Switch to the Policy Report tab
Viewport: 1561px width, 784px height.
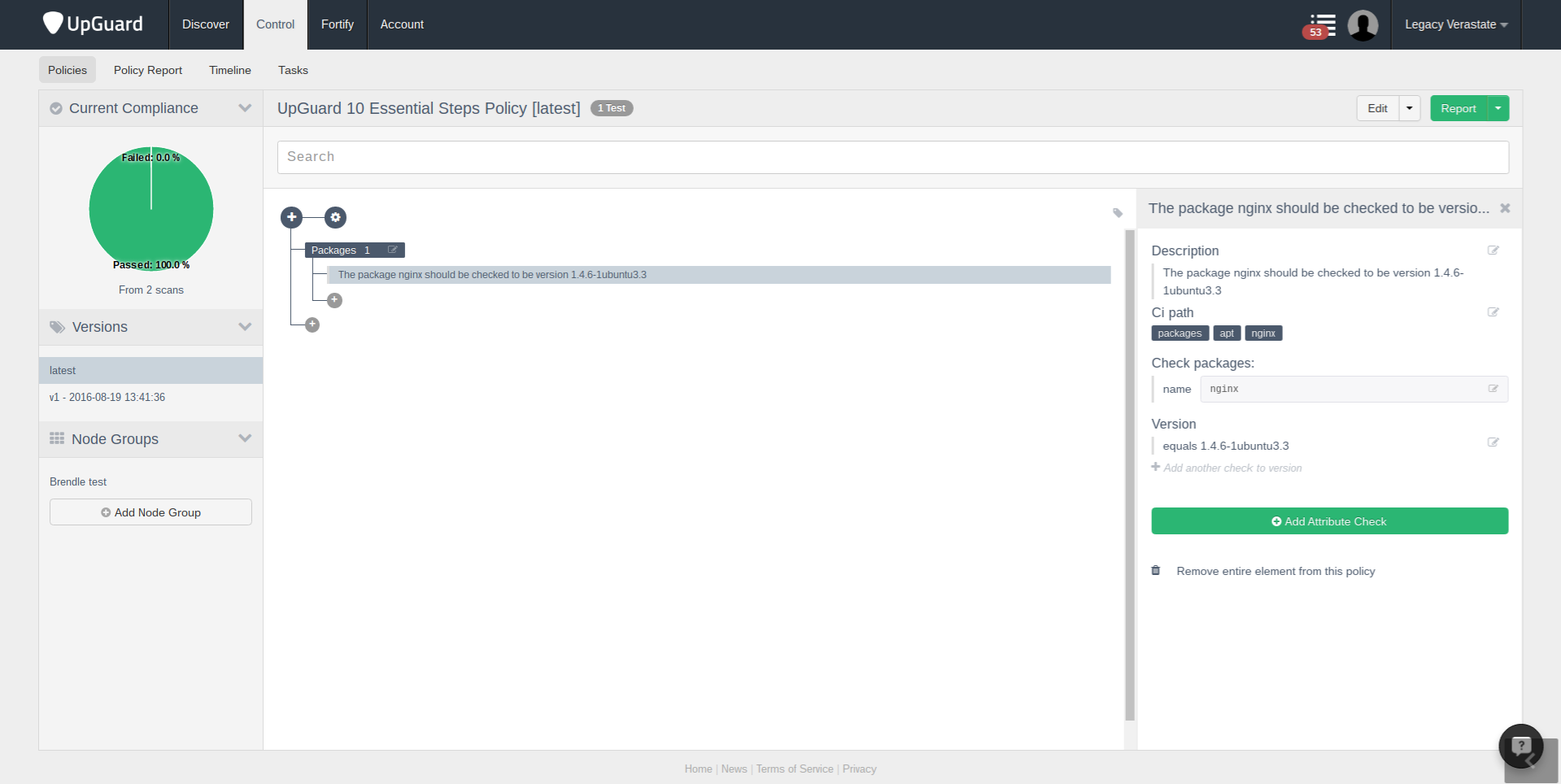click(x=148, y=70)
